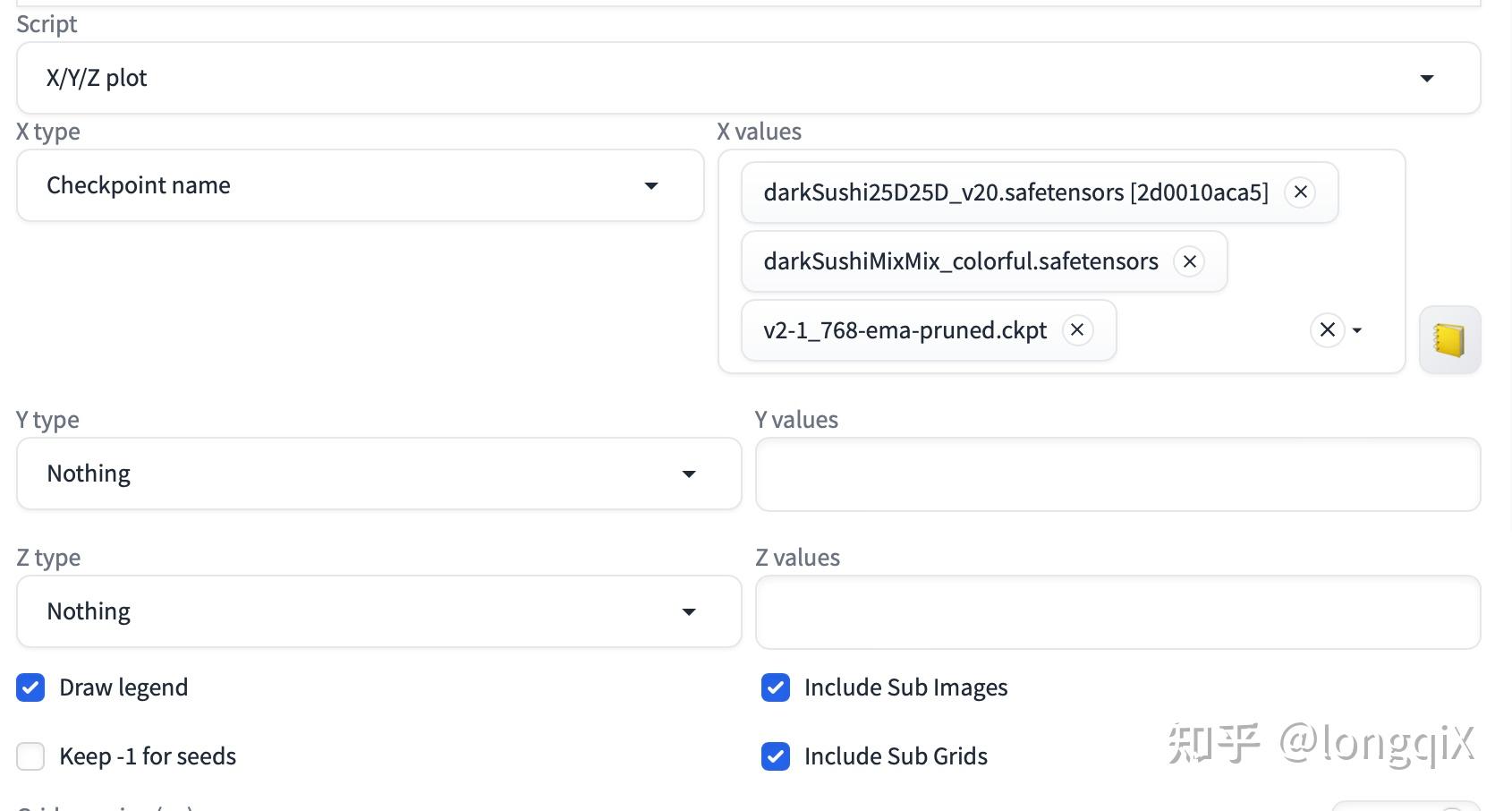Enable Keep -1 for seeds
Image resolution: width=1512 pixels, height=811 pixels.
click(x=30, y=756)
